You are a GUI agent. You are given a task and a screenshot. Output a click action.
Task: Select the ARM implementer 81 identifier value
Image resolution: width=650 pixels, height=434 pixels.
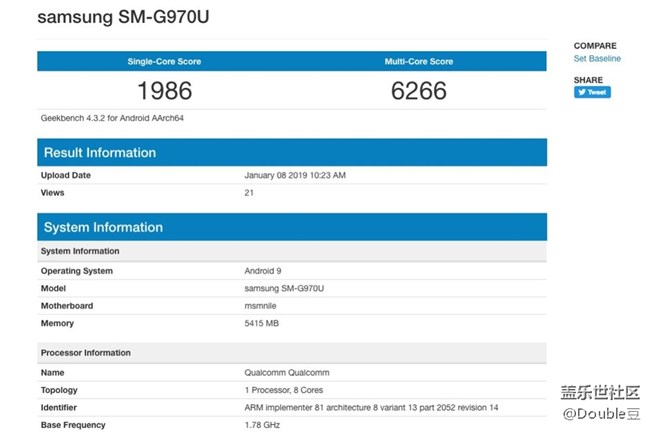(x=371, y=407)
